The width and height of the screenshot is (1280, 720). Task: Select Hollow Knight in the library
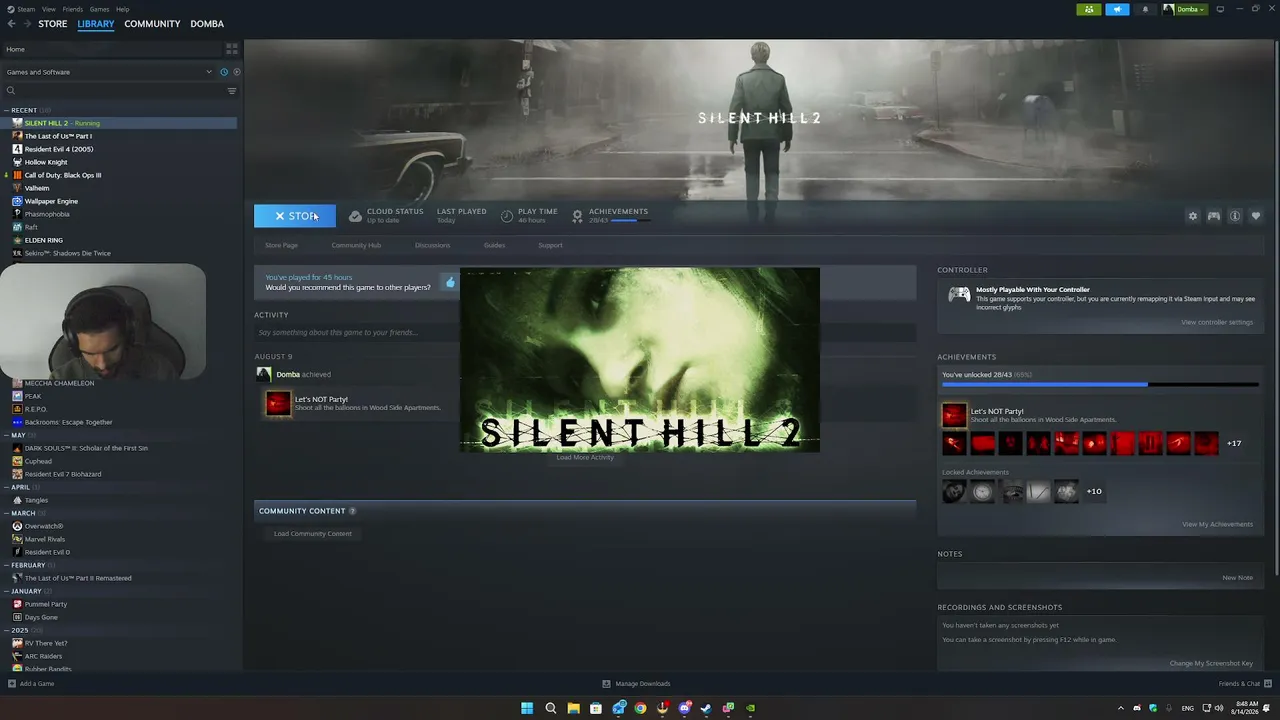click(46, 162)
